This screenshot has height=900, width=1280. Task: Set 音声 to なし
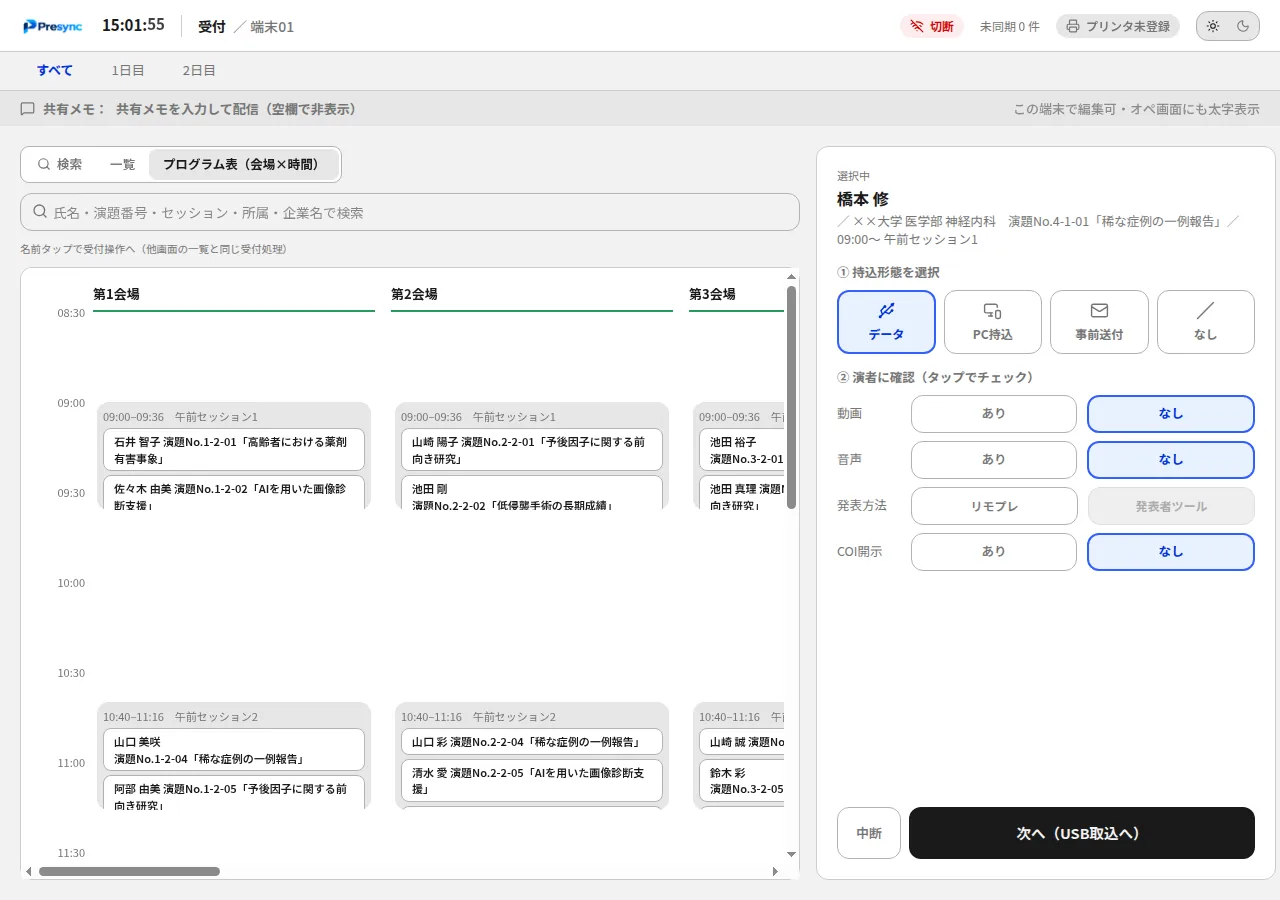coord(1171,460)
